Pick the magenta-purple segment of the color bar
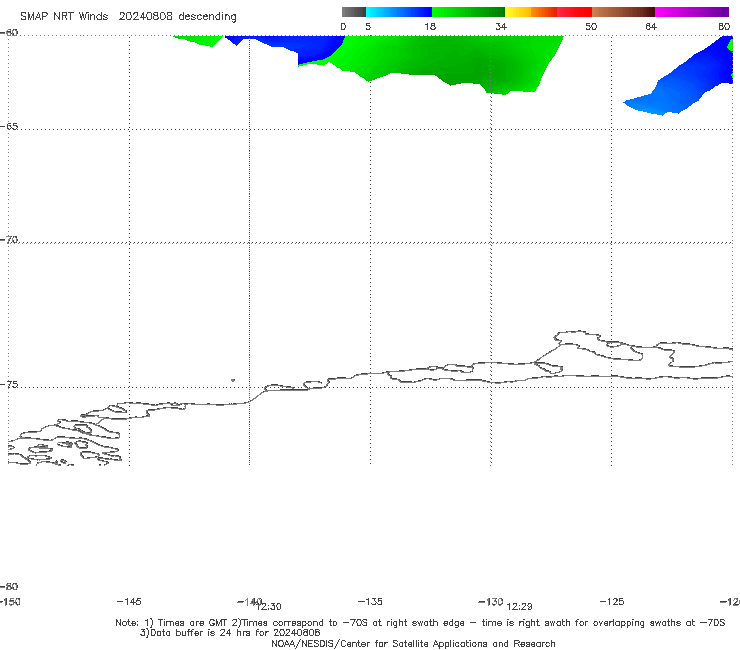Viewport: 740px width, 650px height. tap(692, 12)
